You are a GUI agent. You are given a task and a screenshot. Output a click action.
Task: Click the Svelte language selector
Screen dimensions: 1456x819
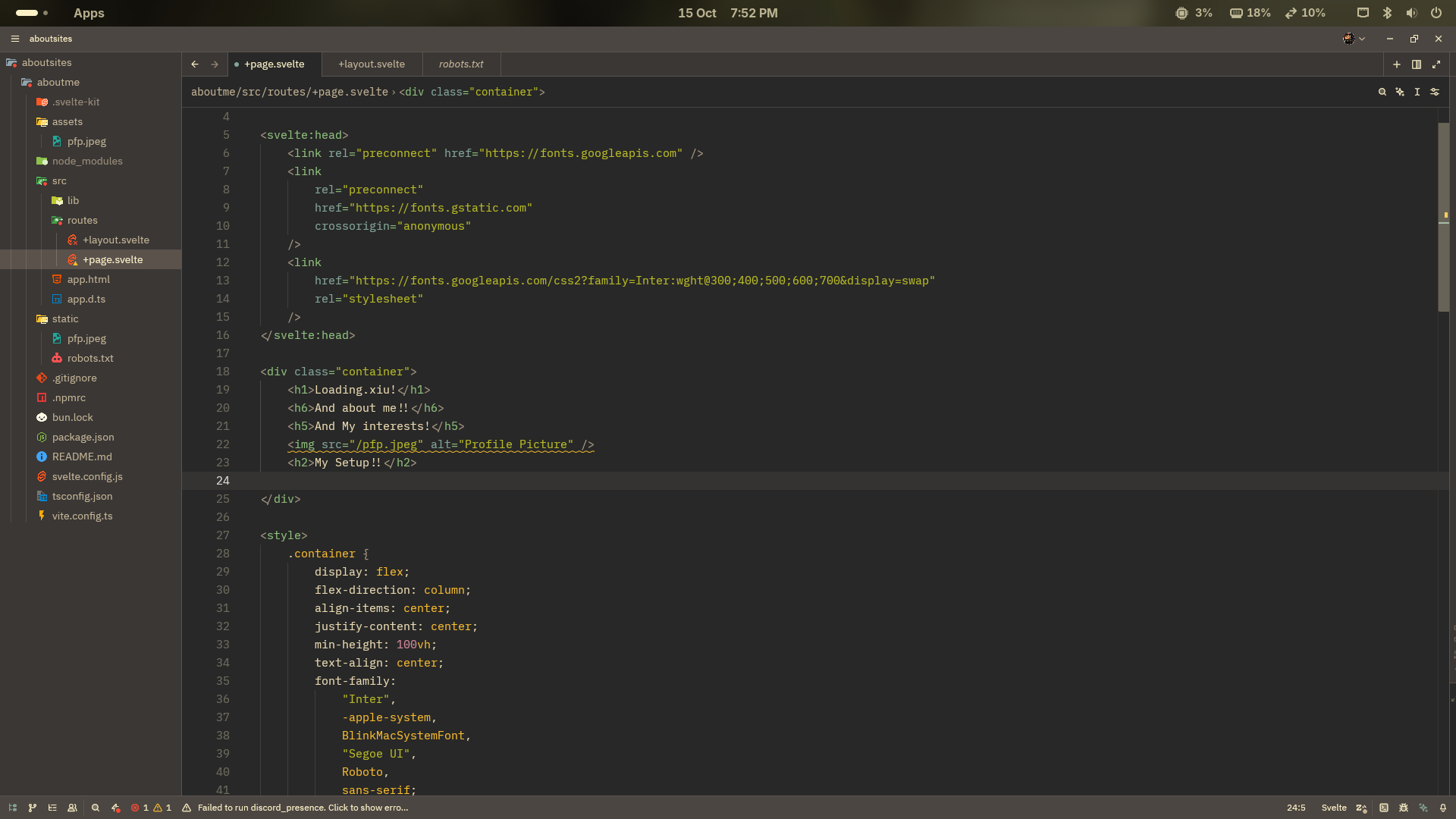[x=1335, y=808]
